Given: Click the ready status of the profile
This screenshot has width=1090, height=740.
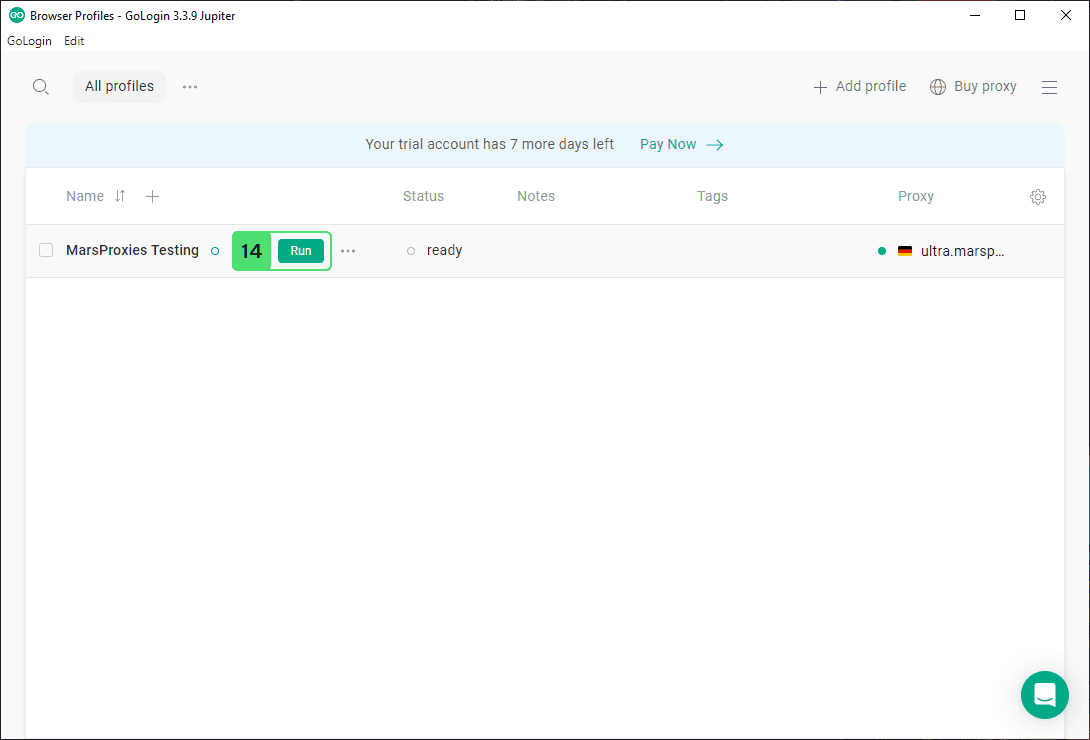Looking at the screenshot, I should click(x=443, y=251).
